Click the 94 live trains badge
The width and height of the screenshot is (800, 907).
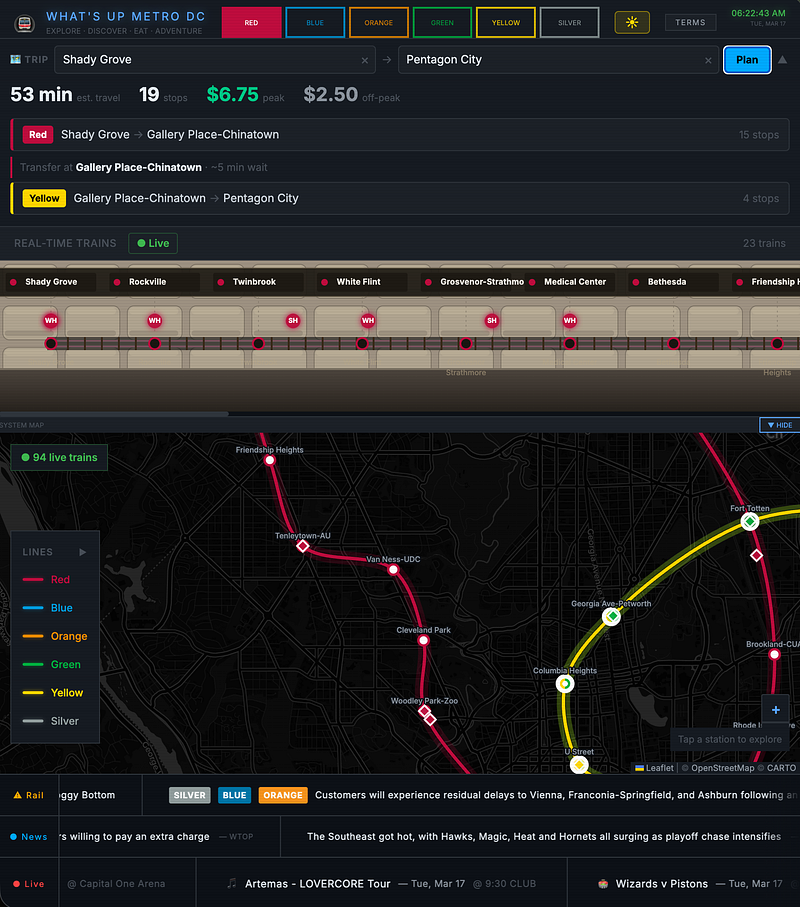pyautogui.click(x=59, y=458)
